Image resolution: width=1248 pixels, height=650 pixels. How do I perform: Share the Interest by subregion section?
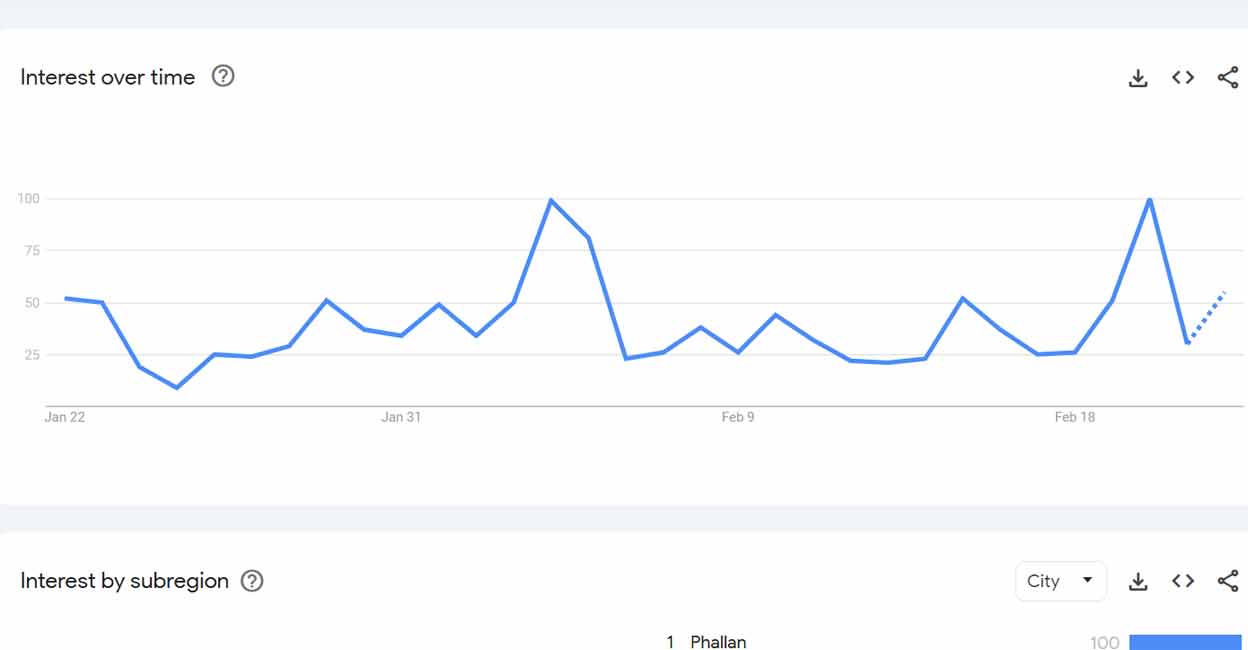coord(1228,581)
